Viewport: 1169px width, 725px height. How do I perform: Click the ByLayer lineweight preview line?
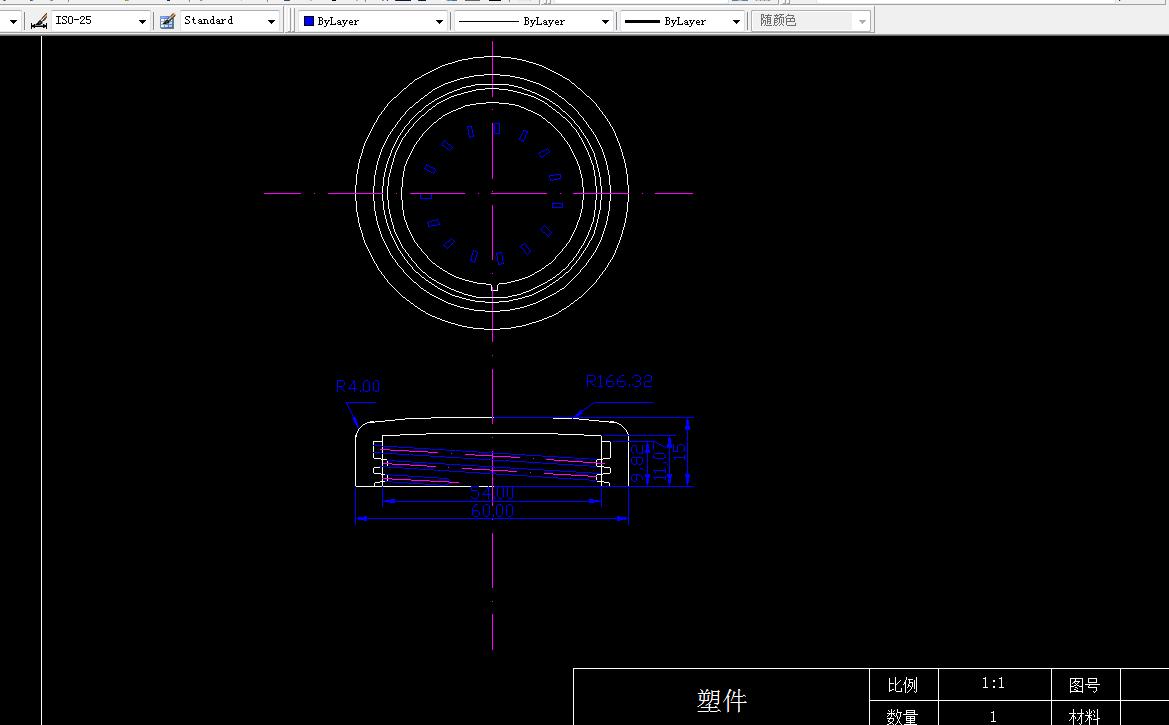646,19
